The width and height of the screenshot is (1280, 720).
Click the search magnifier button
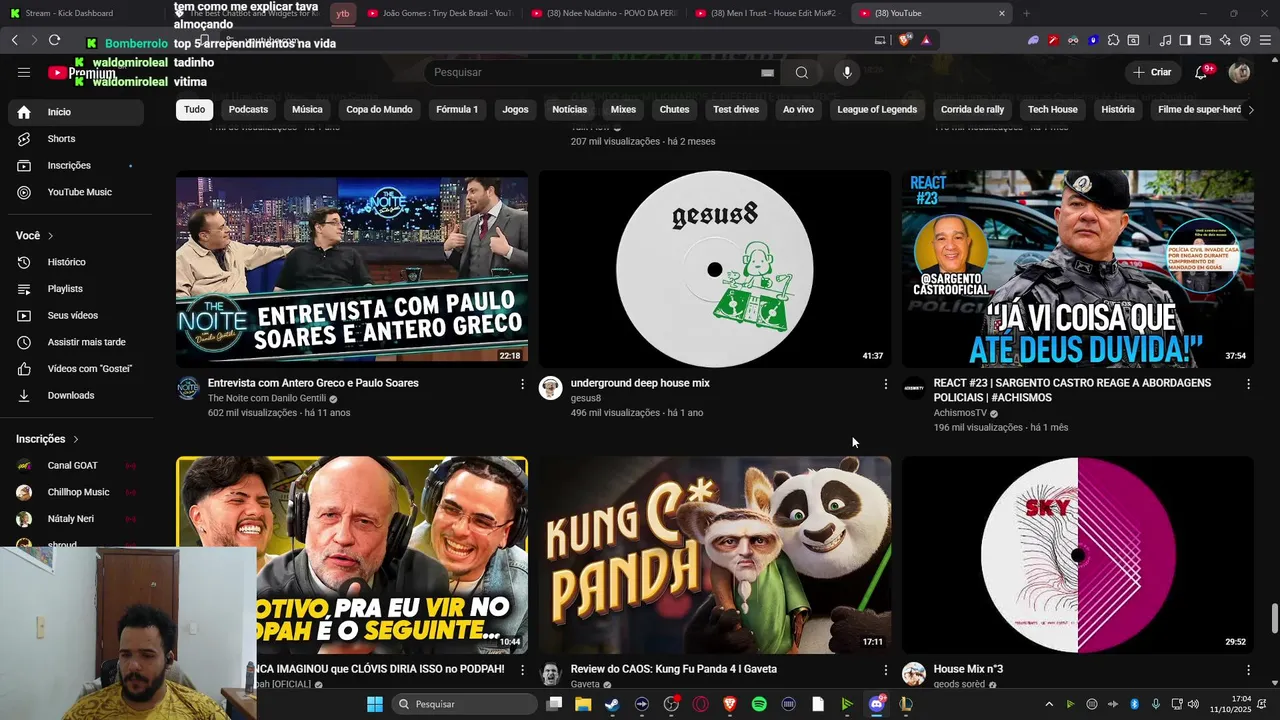(x=801, y=72)
